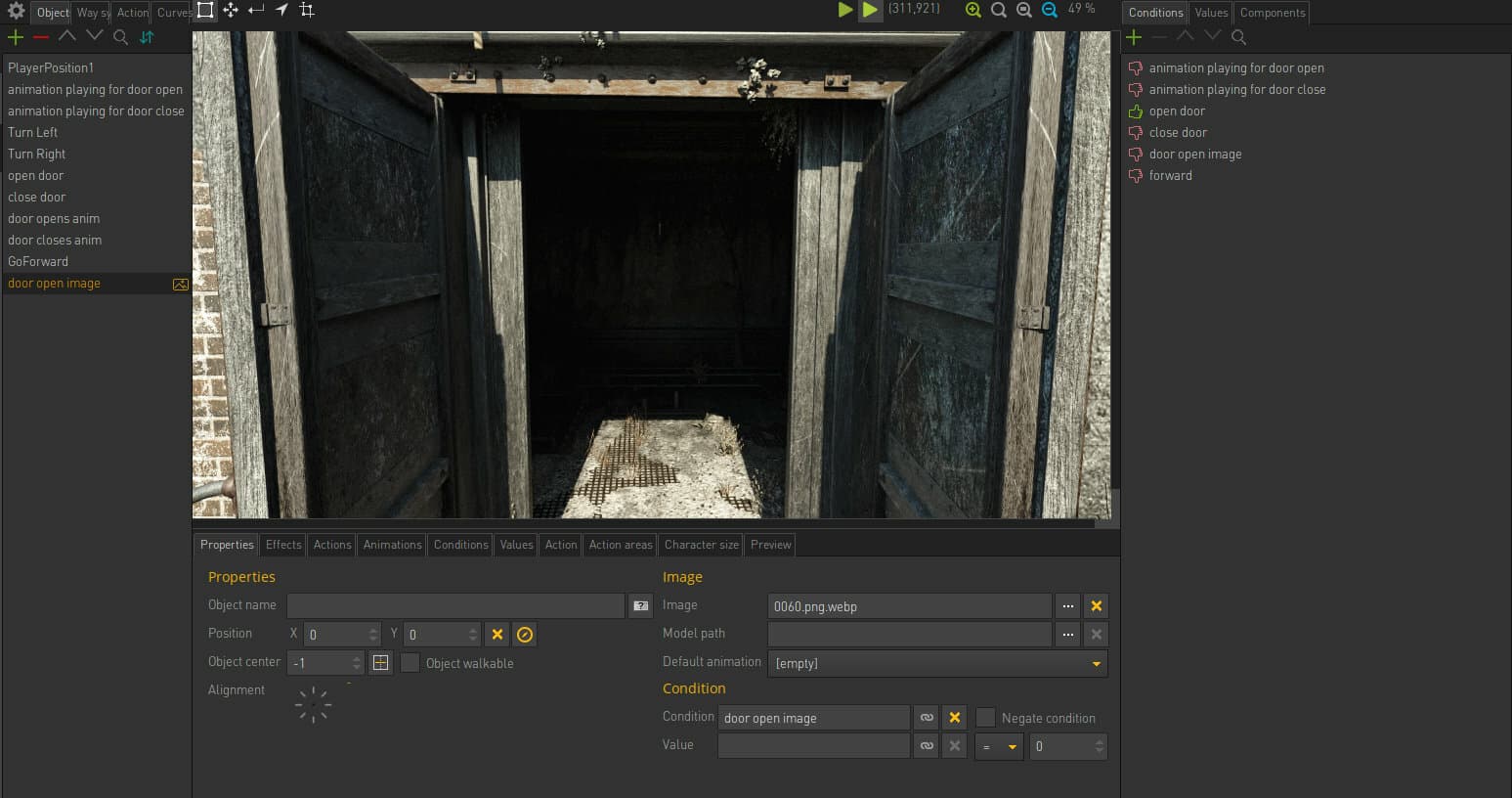The width and height of the screenshot is (1512, 798).
Task: Enable the Object walkable checkbox
Action: (x=410, y=663)
